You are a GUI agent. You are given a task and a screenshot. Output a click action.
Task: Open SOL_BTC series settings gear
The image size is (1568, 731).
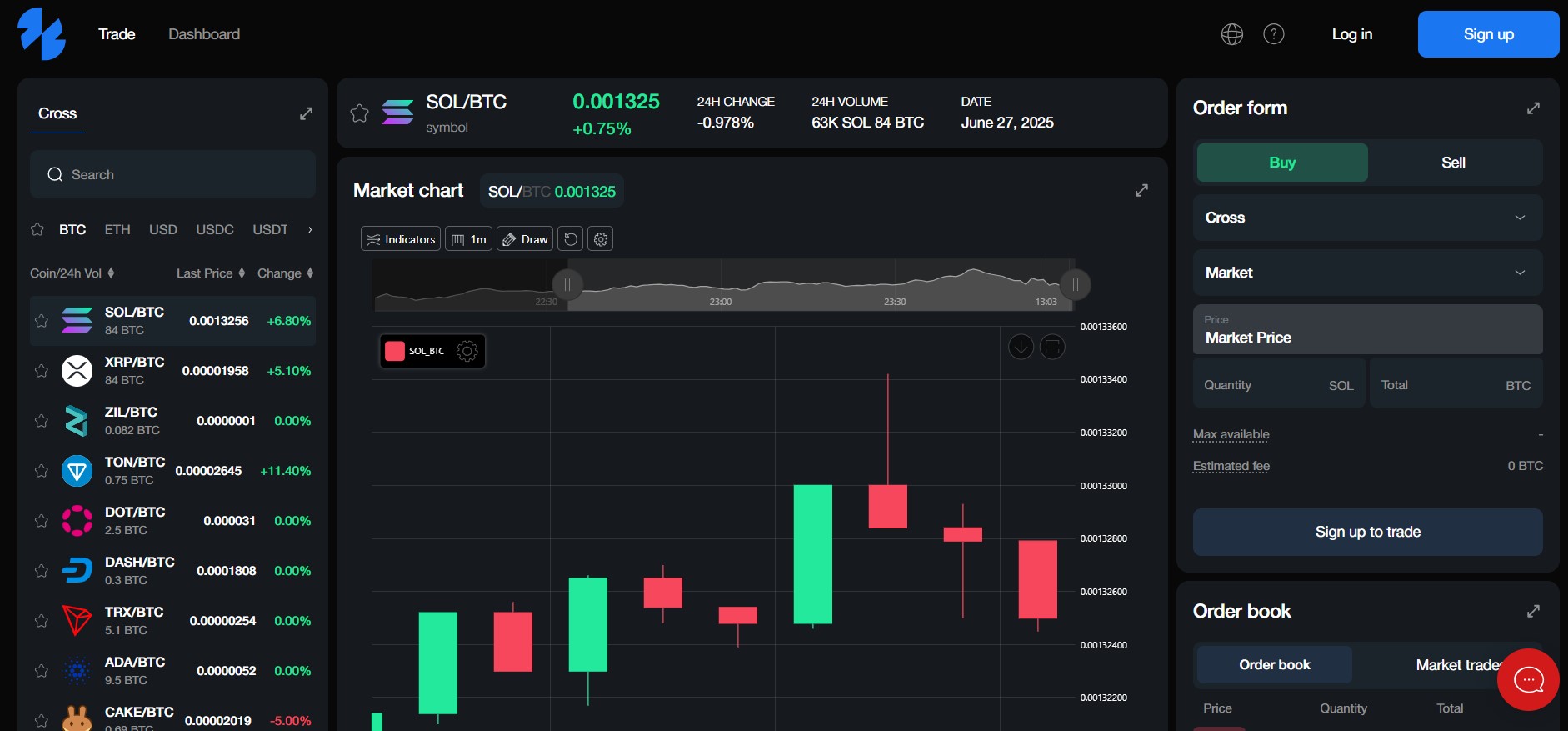467,351
